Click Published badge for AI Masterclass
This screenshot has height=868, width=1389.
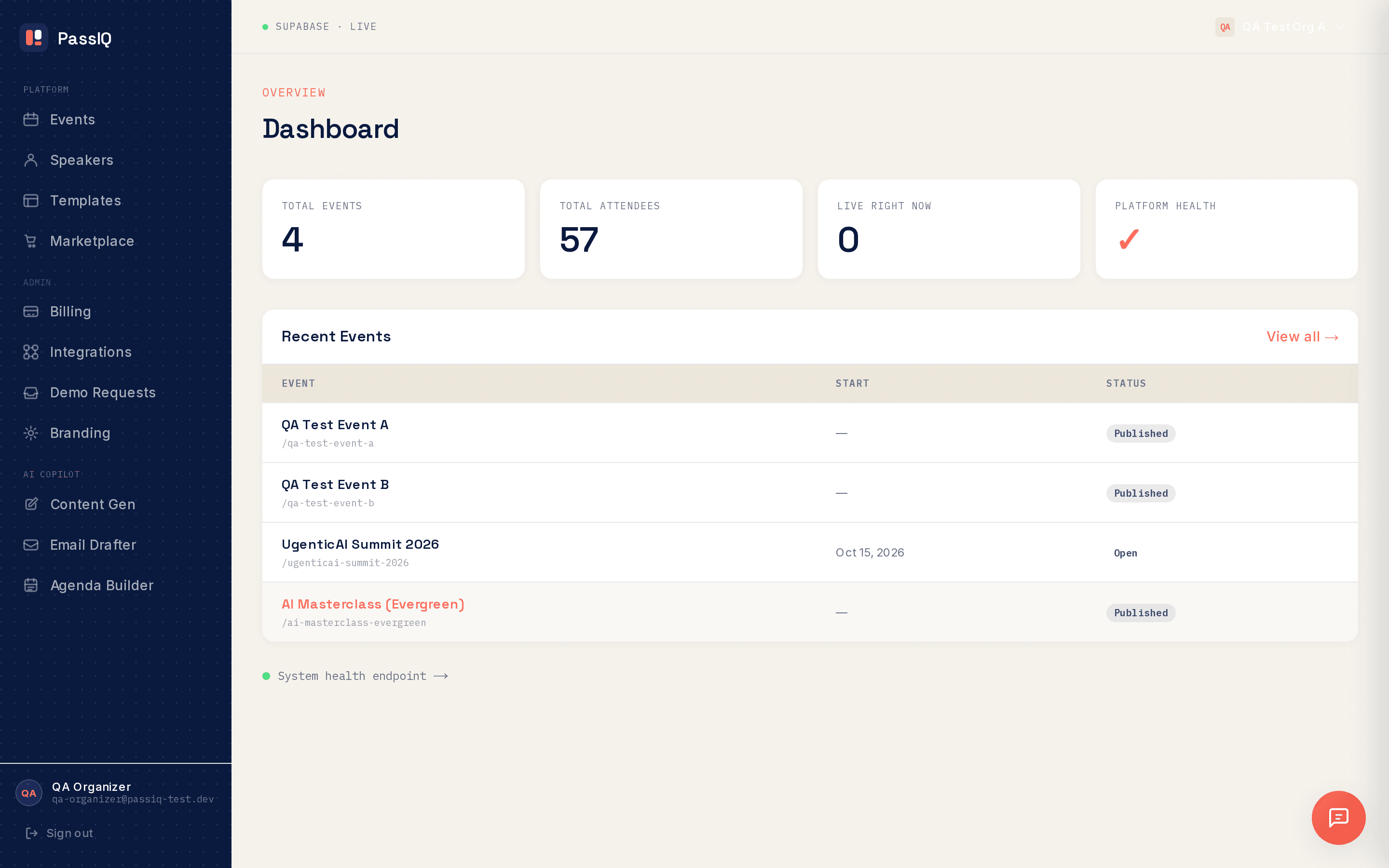tap(1141, 612)
